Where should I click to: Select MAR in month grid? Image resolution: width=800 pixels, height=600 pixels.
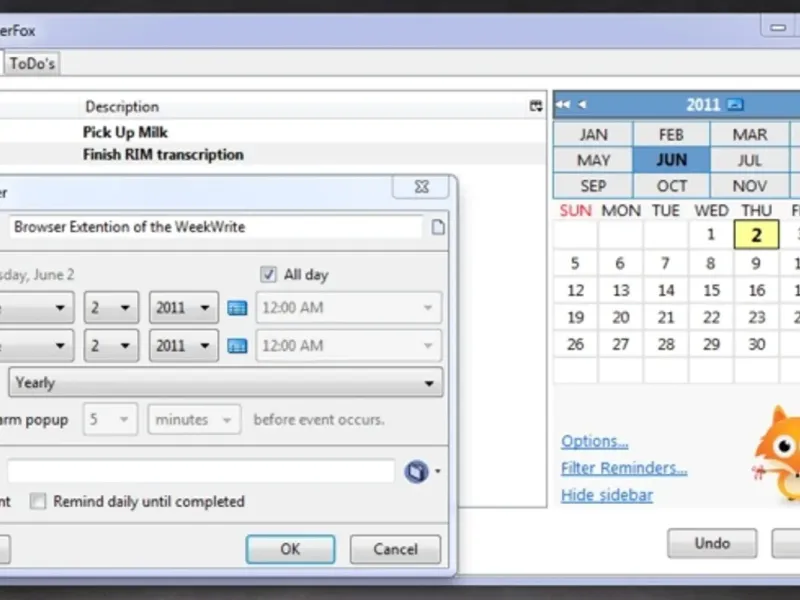pos(749,135)
